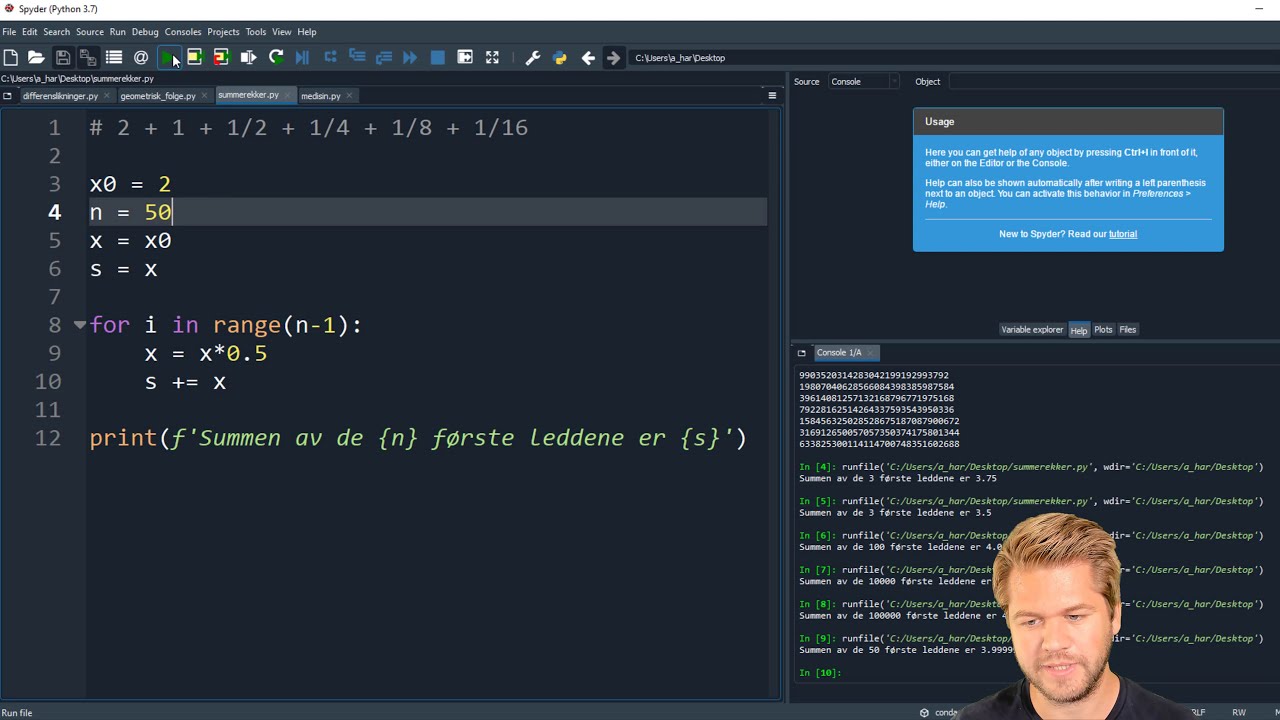The height and width of the screenshot is (720, 1280).
Task: Continue debug execution icon
Action: (410, 58)
